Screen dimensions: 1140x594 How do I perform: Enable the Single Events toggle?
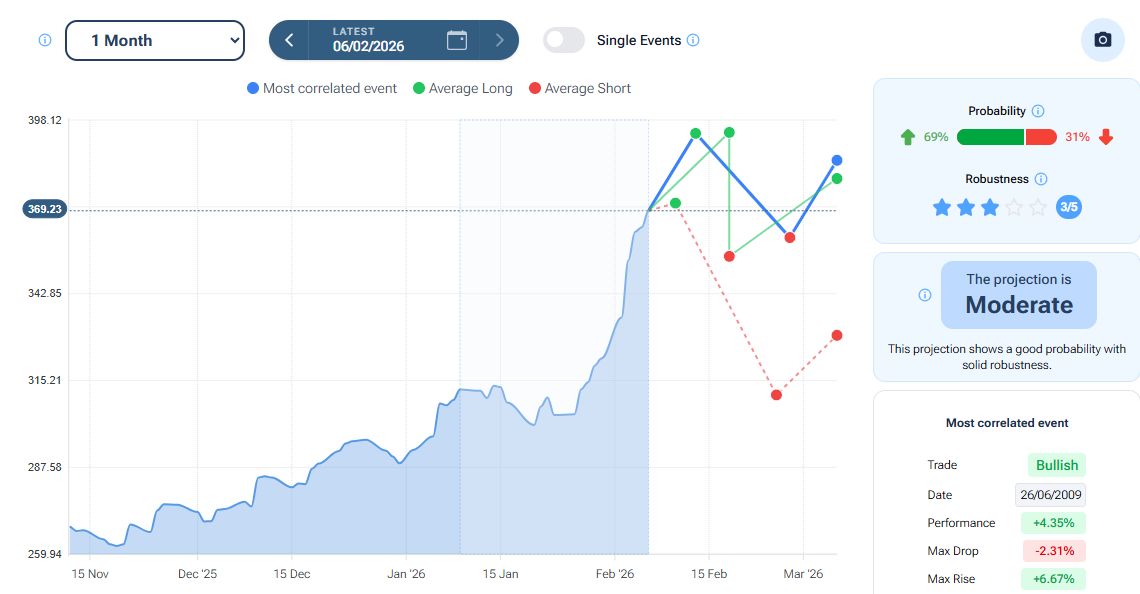point(564,40)
